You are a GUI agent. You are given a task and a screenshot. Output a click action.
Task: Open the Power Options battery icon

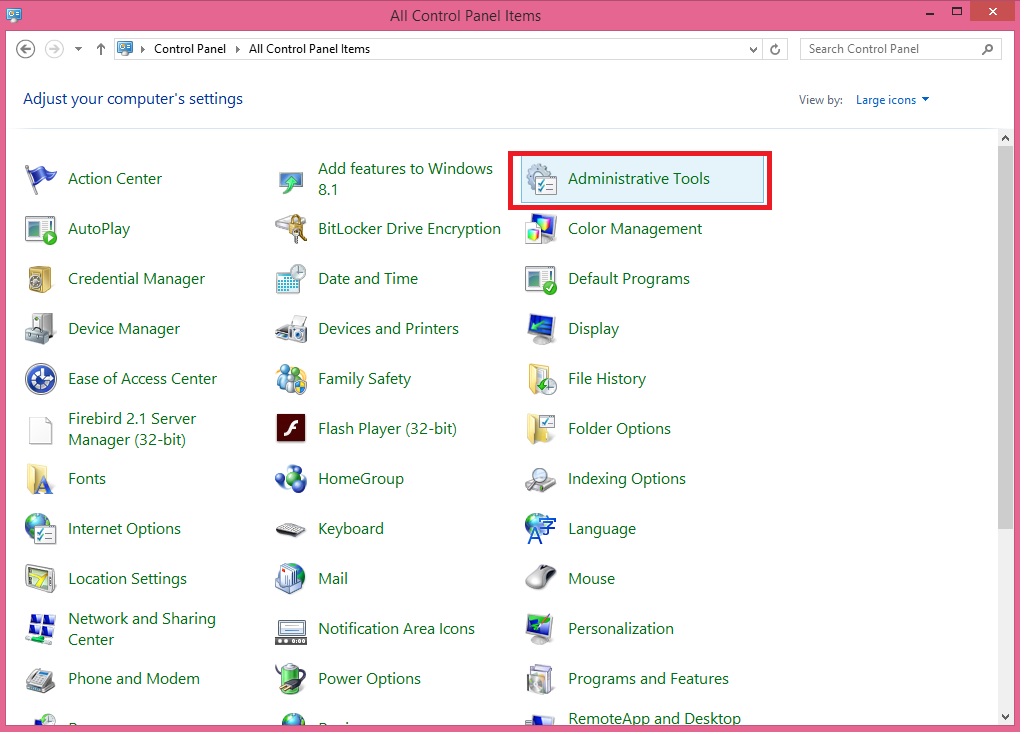pyautogui.click(x=290, y=679)
